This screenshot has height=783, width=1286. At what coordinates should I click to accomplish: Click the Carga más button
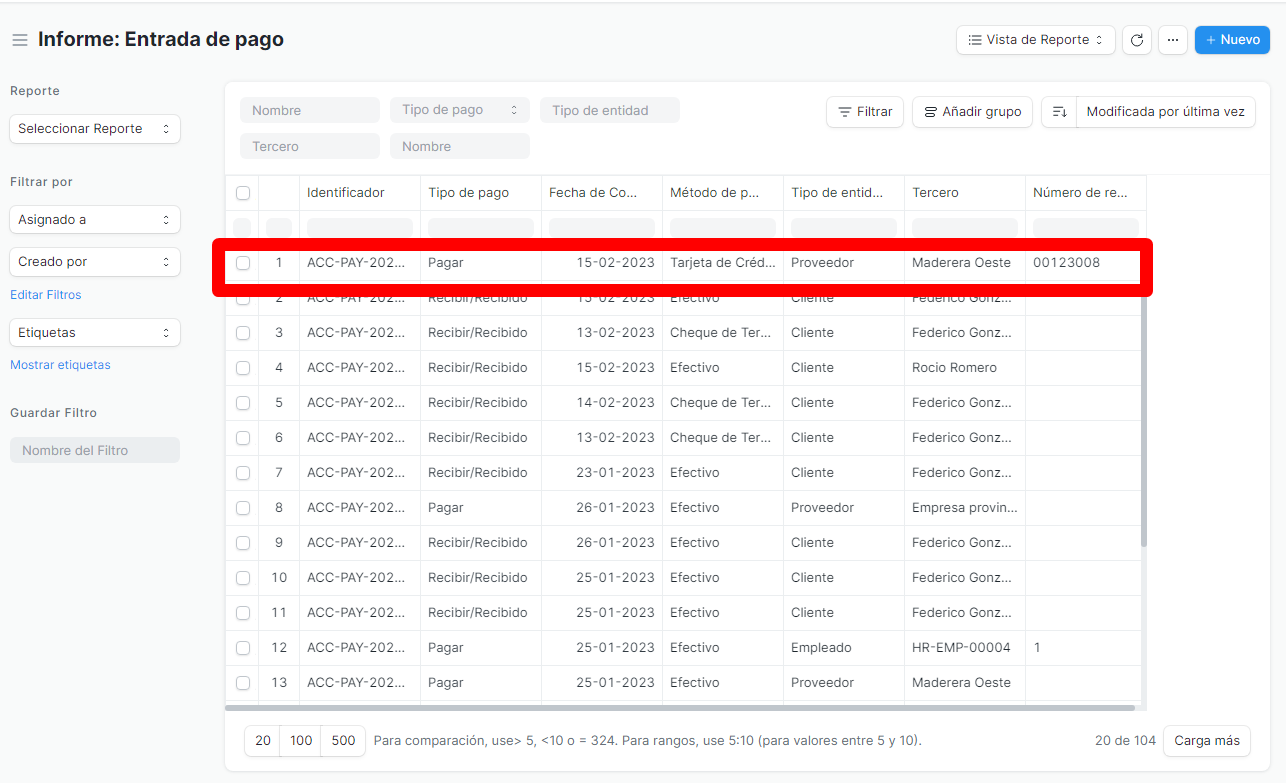tap(1207, 741)
